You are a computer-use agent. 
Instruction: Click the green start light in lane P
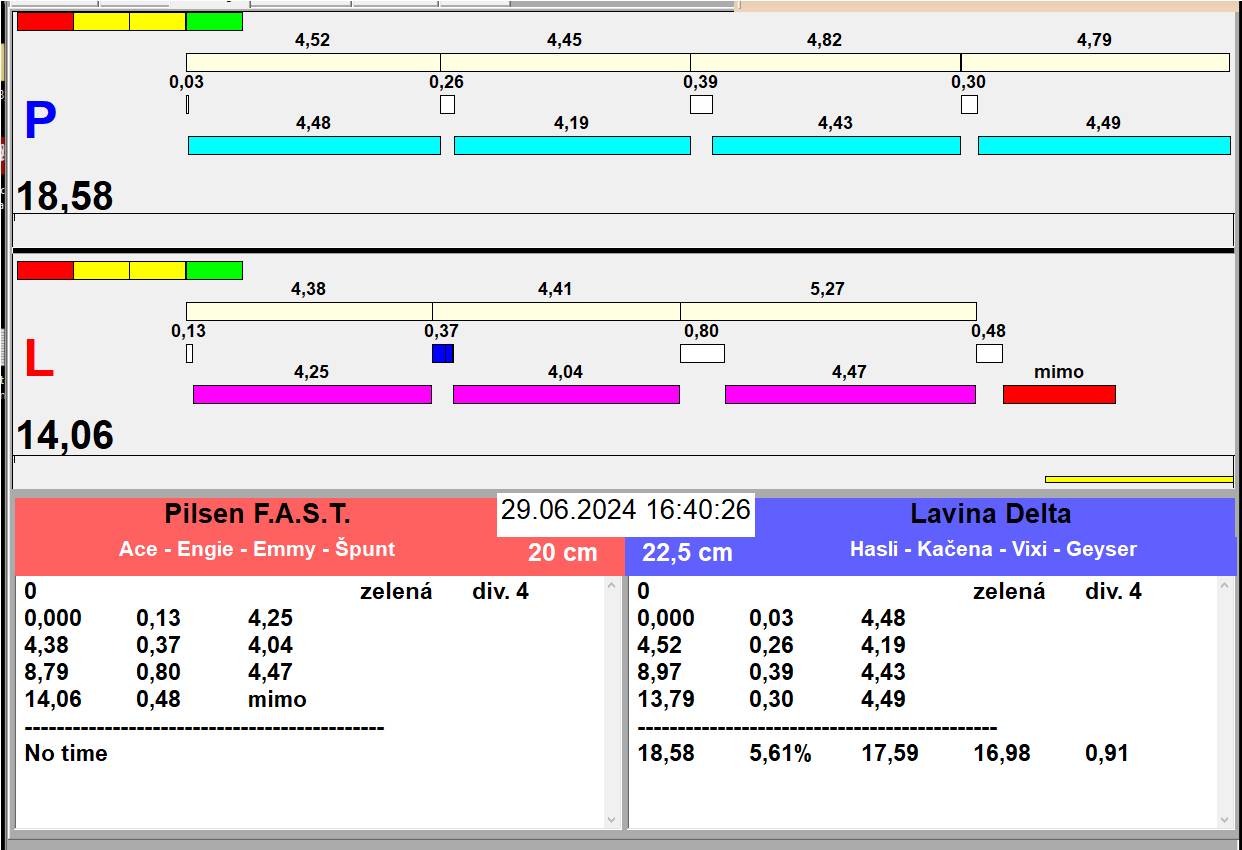(x=214, y=21)
